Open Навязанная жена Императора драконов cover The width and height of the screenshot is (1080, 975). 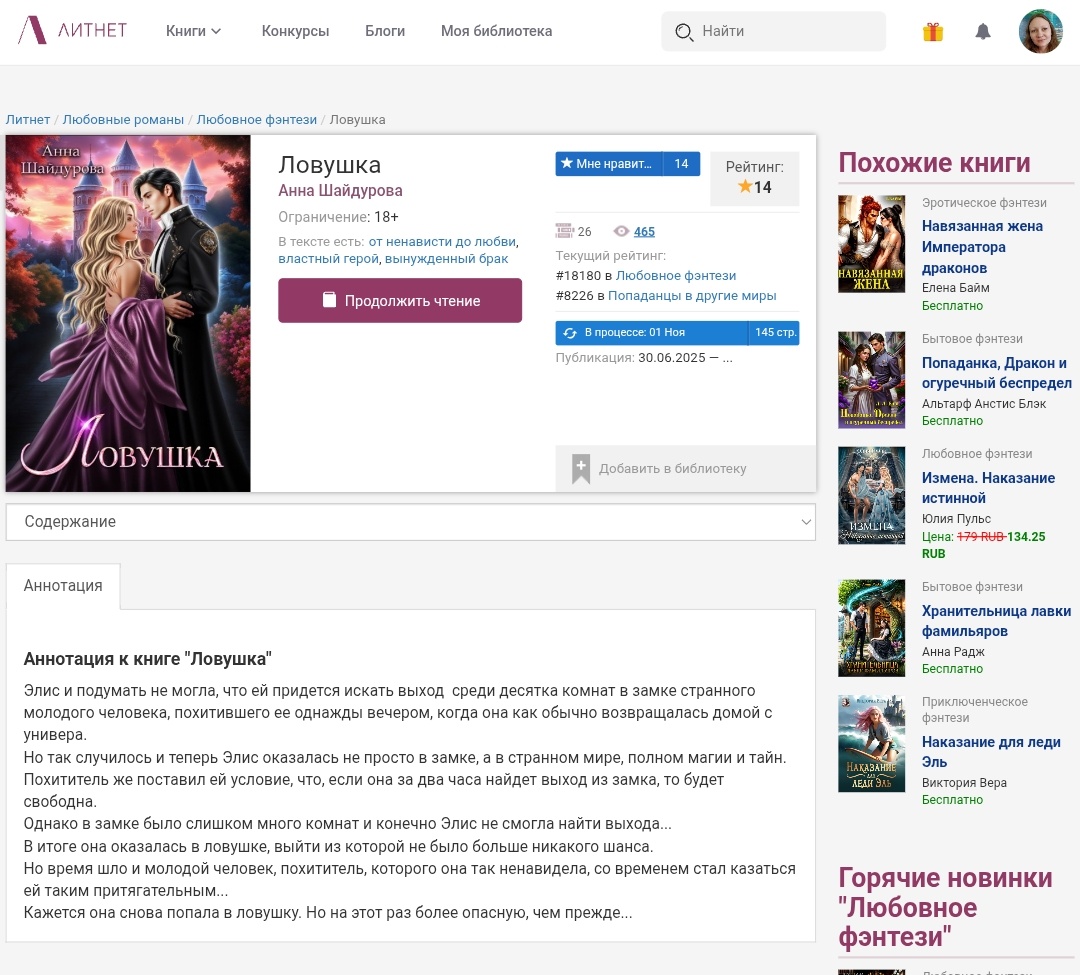click(x=871, y=244)
